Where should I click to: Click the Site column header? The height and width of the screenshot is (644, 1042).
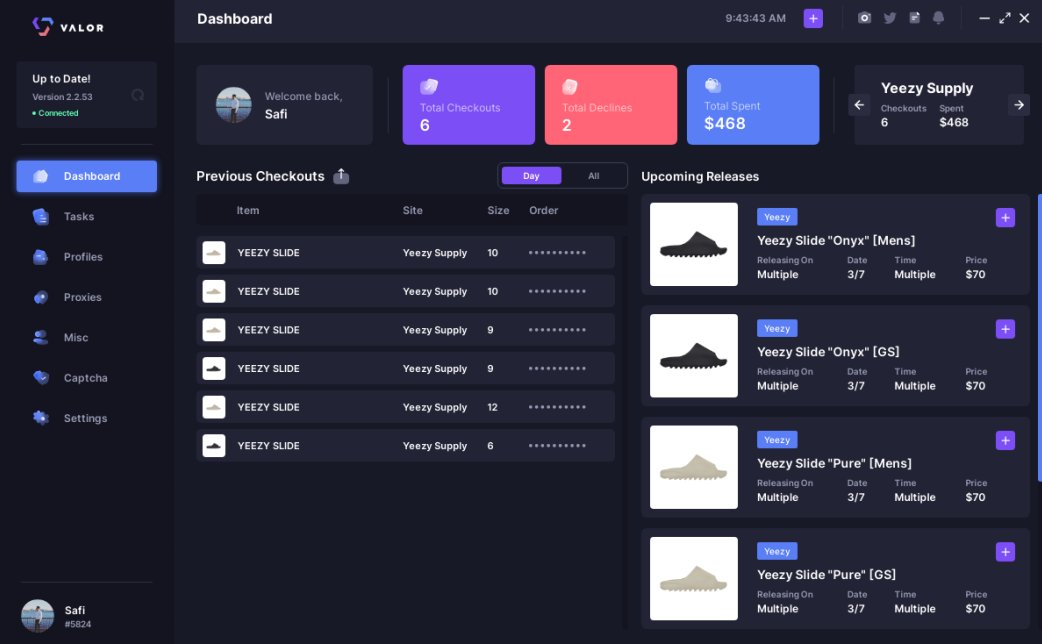click(413, 210)
